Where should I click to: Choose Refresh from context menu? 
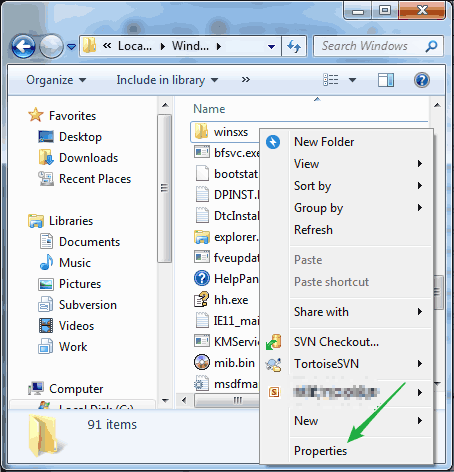pos(346,230)
